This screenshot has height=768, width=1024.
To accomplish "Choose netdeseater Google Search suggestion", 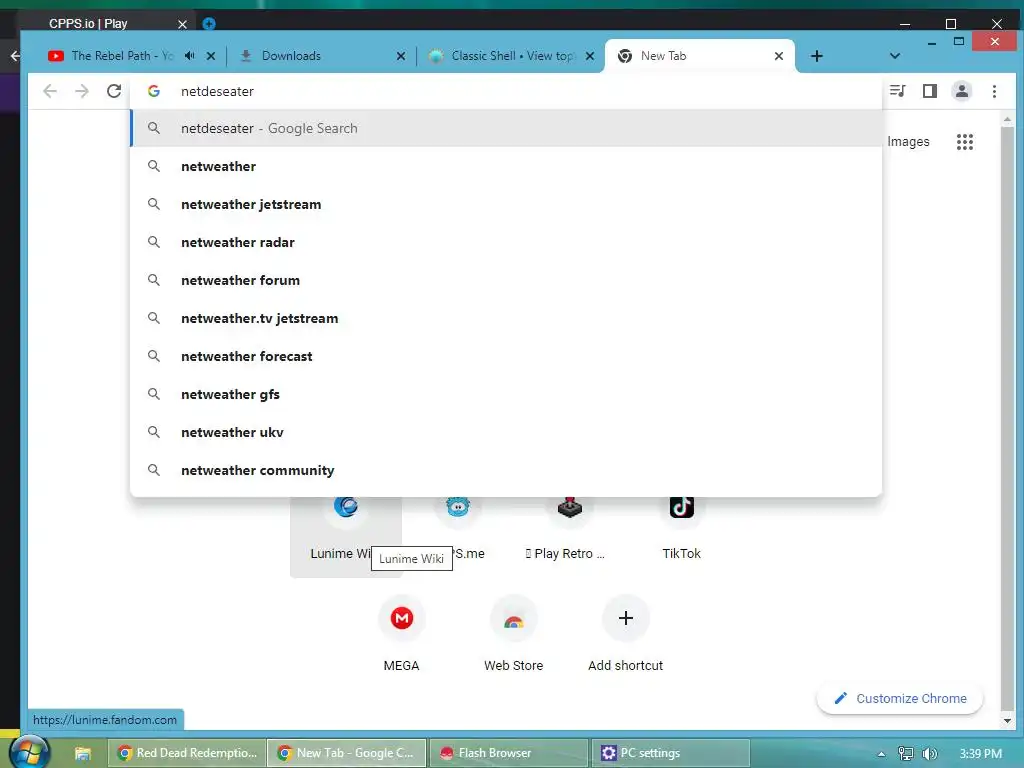I will (506, 128).
